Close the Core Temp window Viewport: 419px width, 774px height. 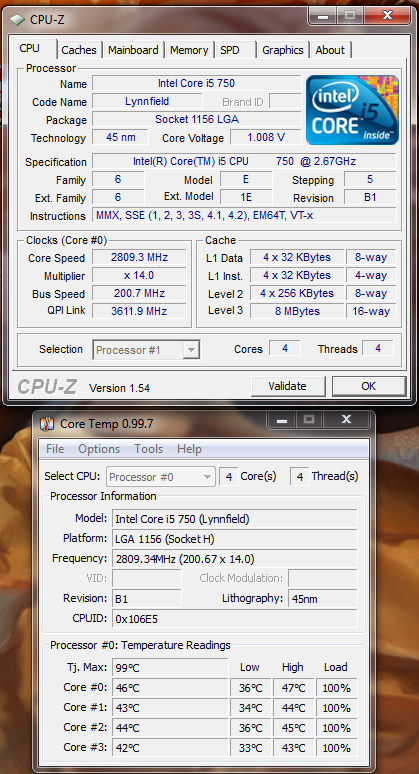[346, 420]
